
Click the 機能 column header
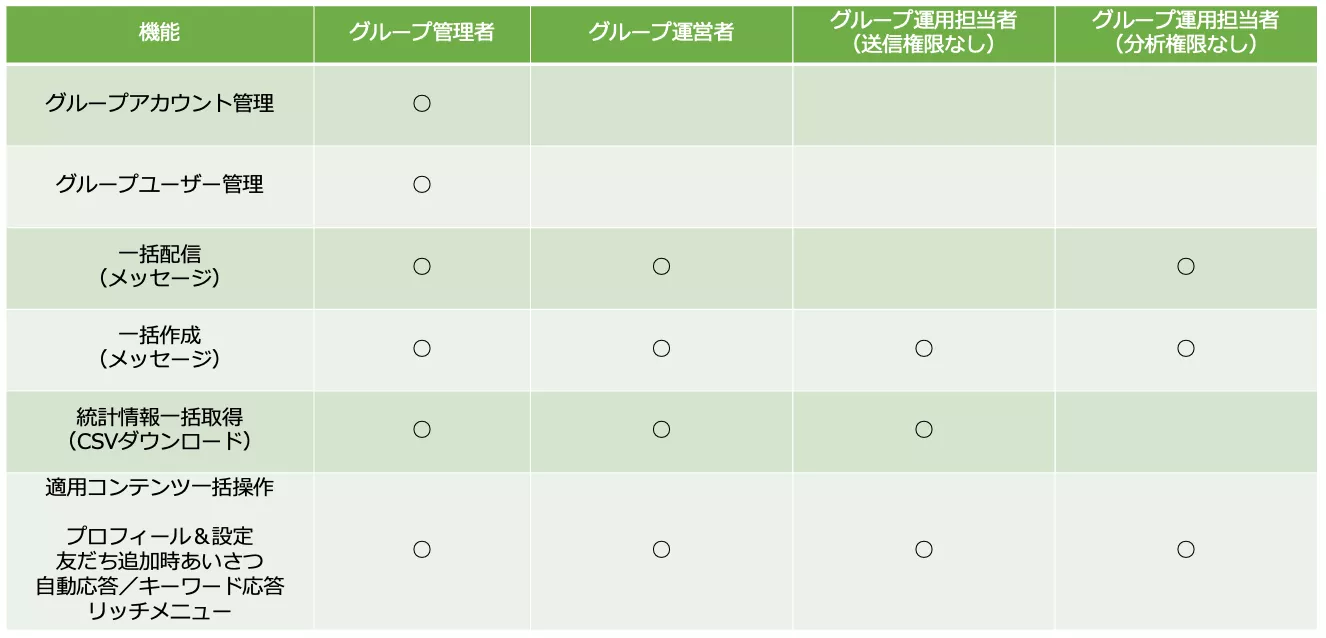pos(159,33)
